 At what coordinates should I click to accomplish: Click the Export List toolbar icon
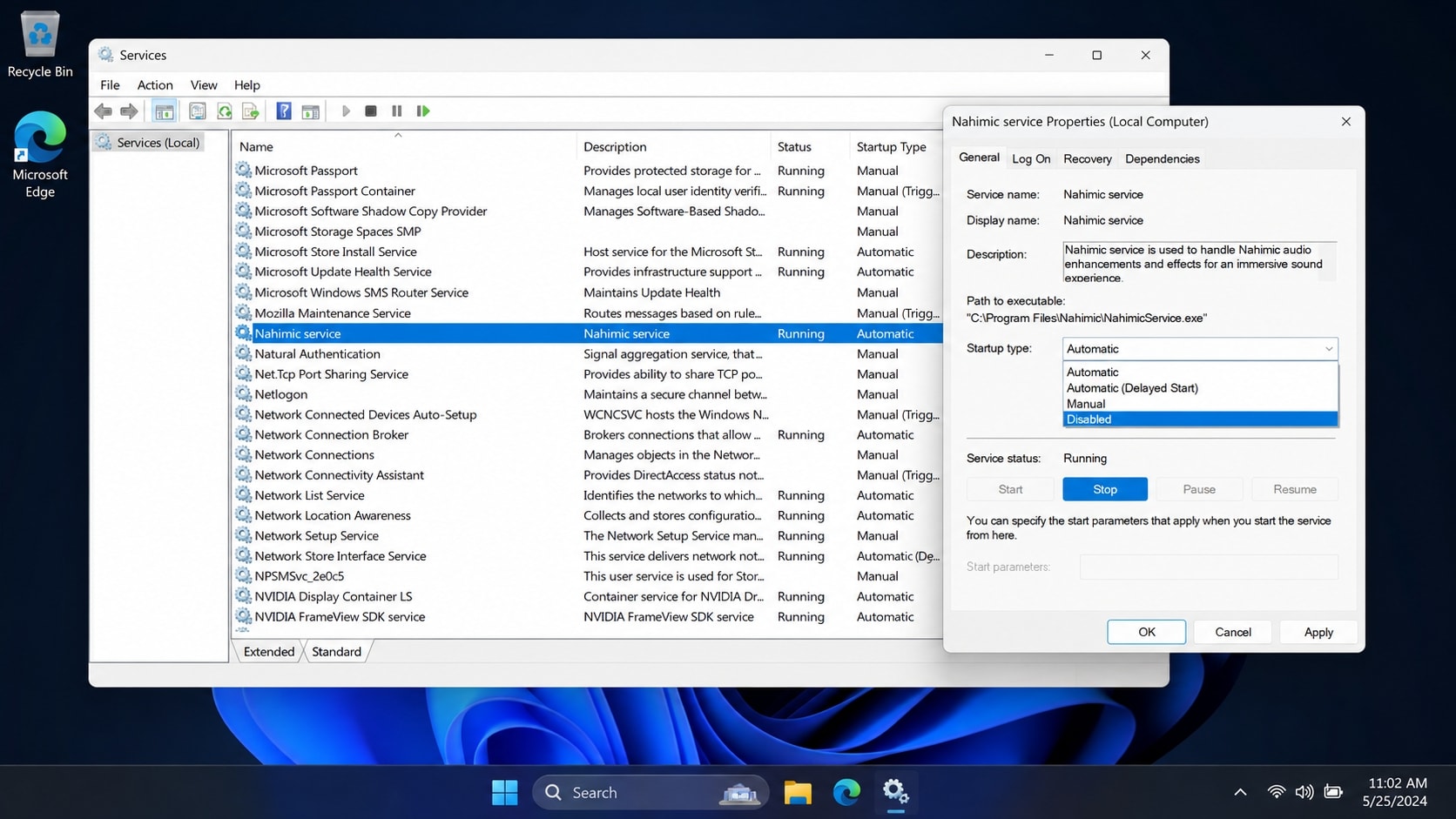click(251, 111)
